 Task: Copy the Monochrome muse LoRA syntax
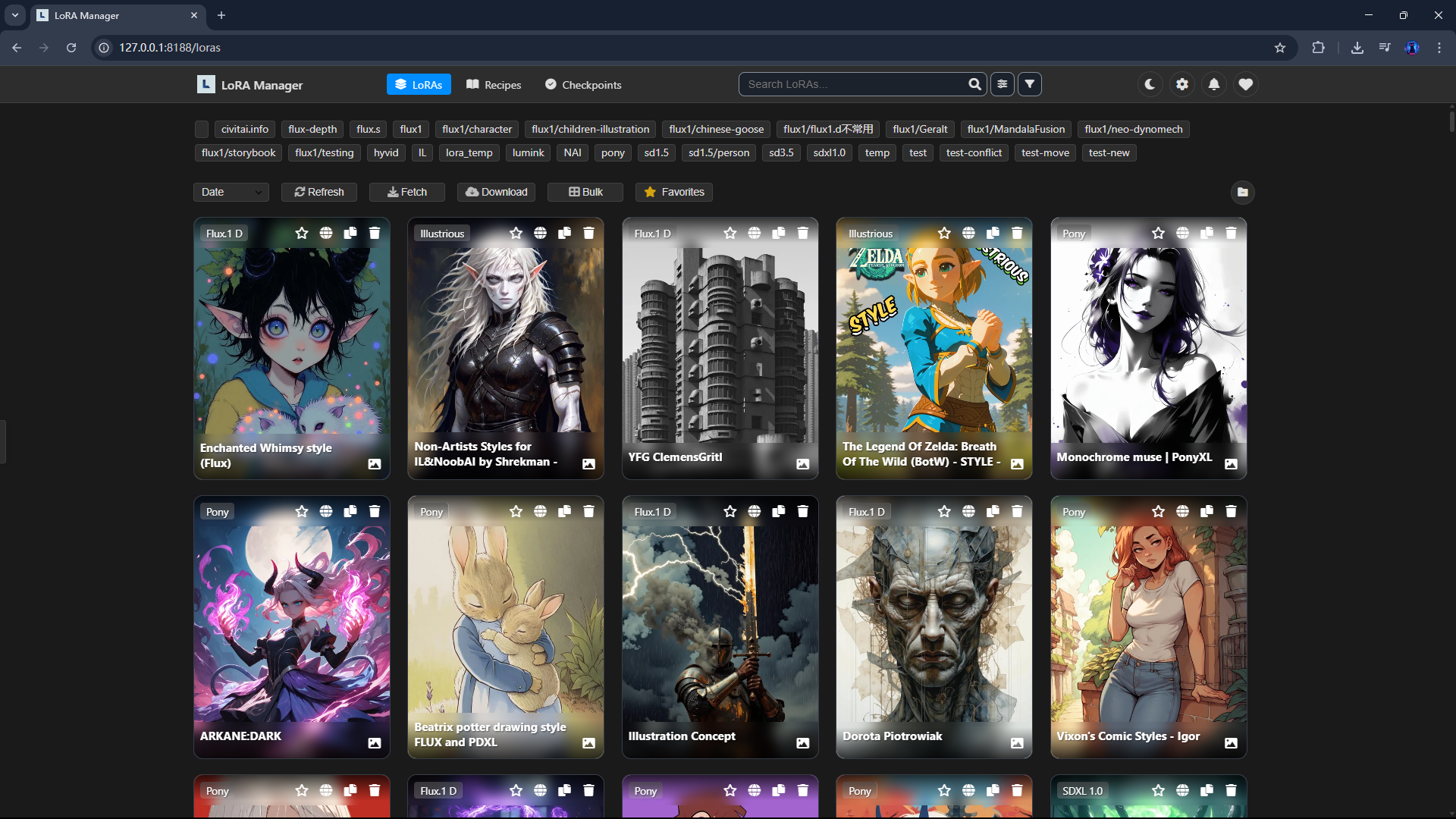point(1207,233)
